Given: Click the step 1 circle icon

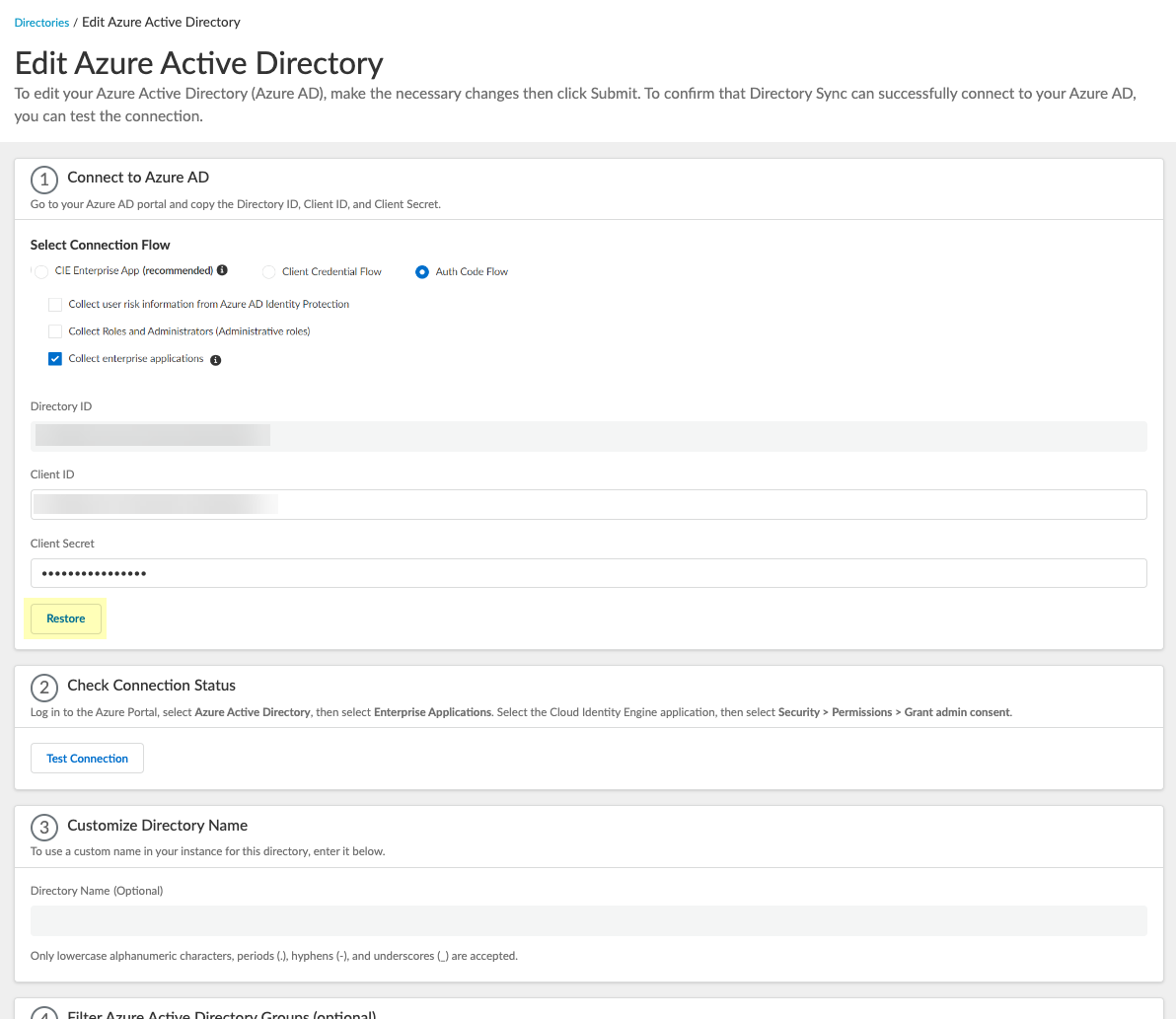Looking at the screenshot, I should tap(43, 180).
